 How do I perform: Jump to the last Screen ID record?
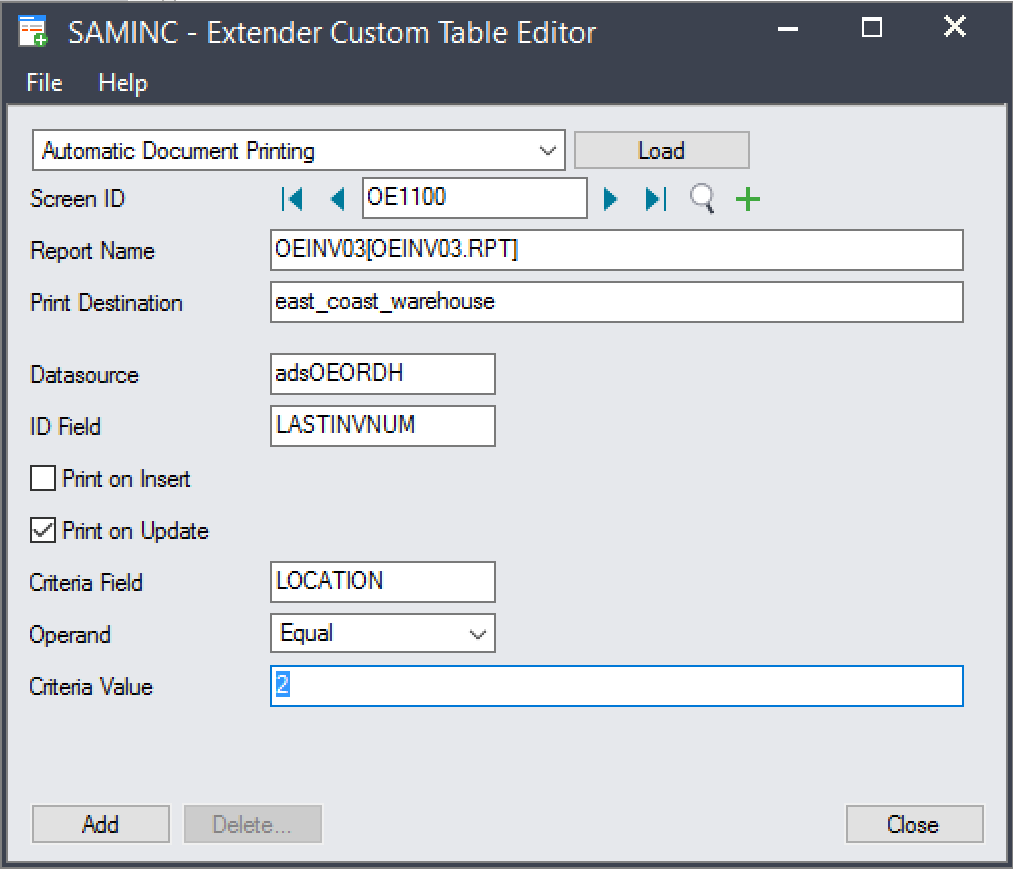655,198
